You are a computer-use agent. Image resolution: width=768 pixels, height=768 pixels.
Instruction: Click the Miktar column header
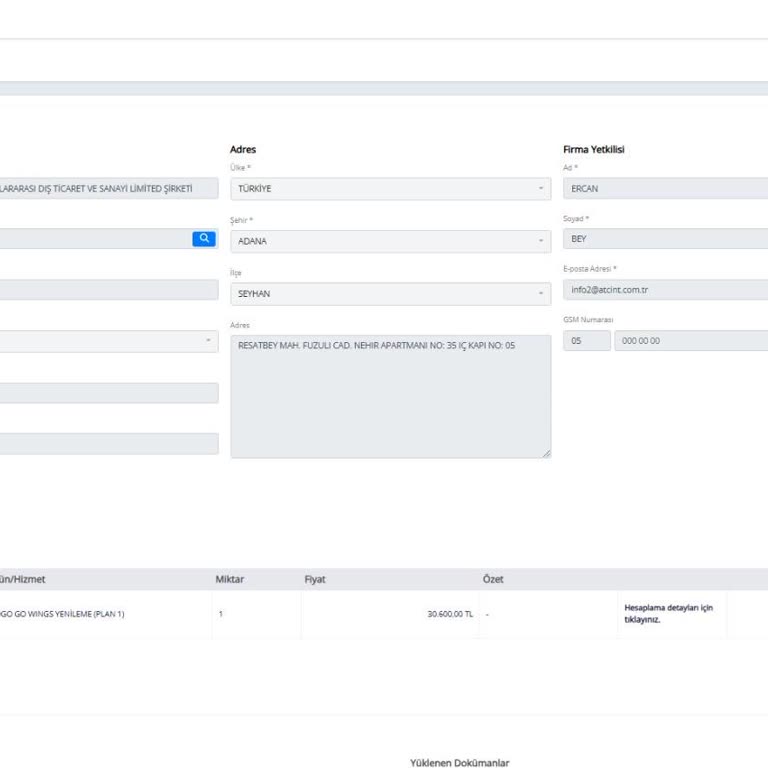click(x=230, y=580)
